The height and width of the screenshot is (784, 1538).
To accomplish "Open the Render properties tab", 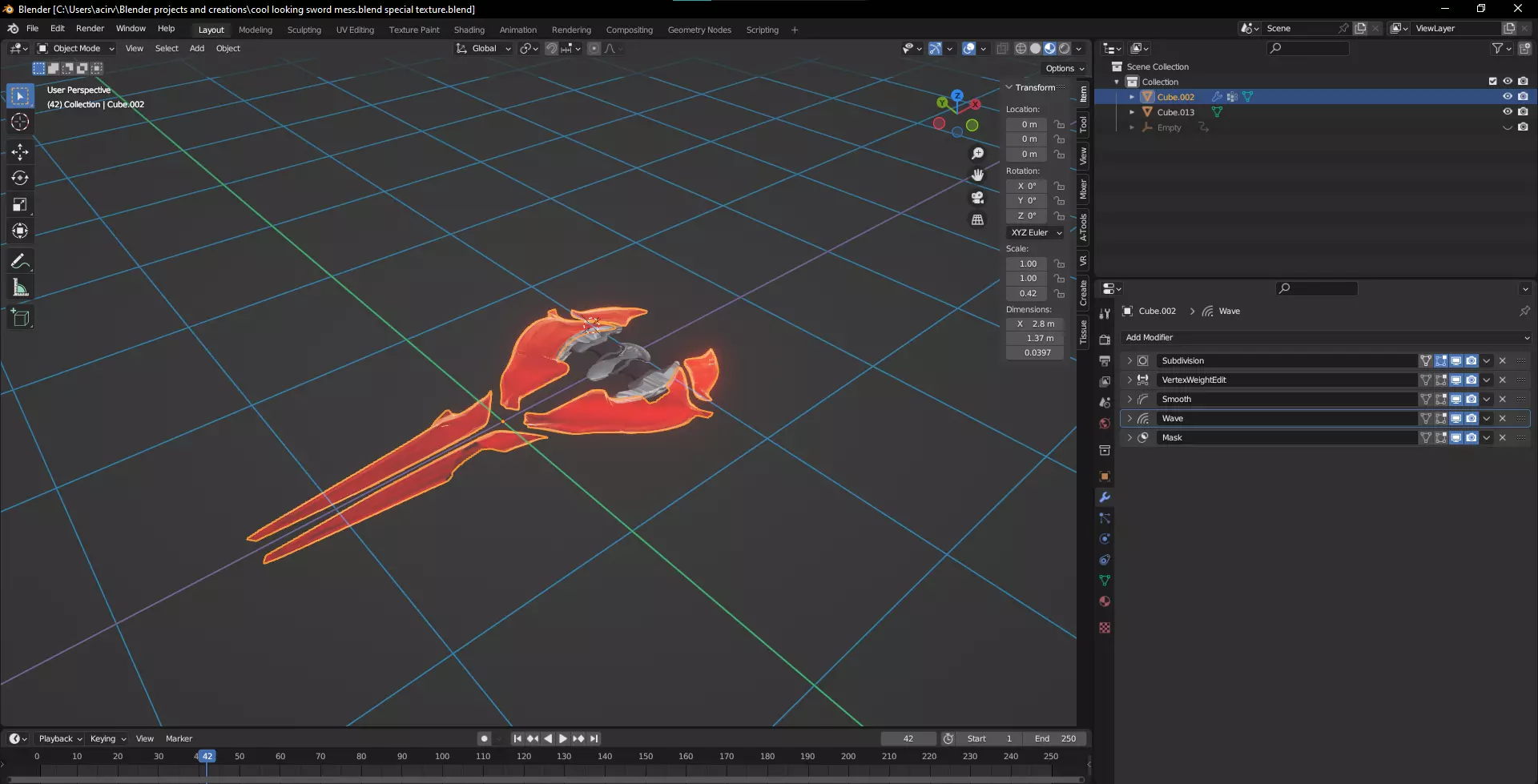I will tap(1105, 340).
